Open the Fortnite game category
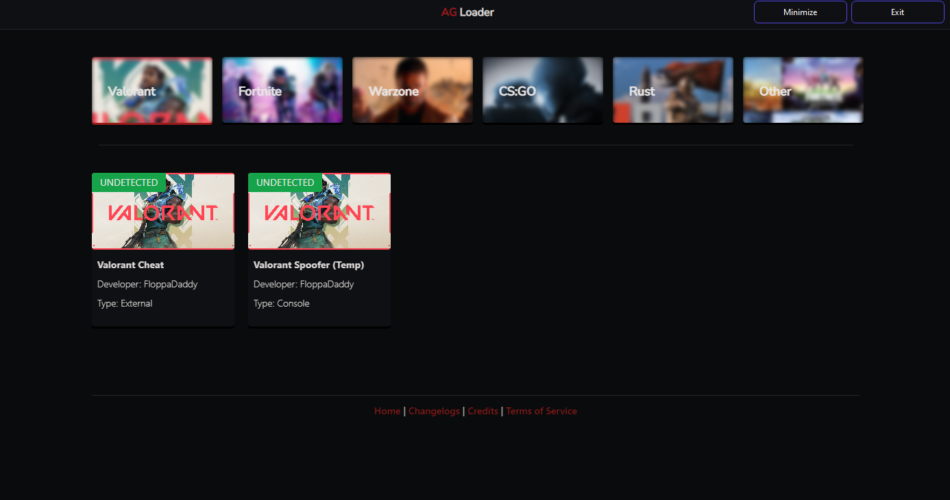 point(282,90)
